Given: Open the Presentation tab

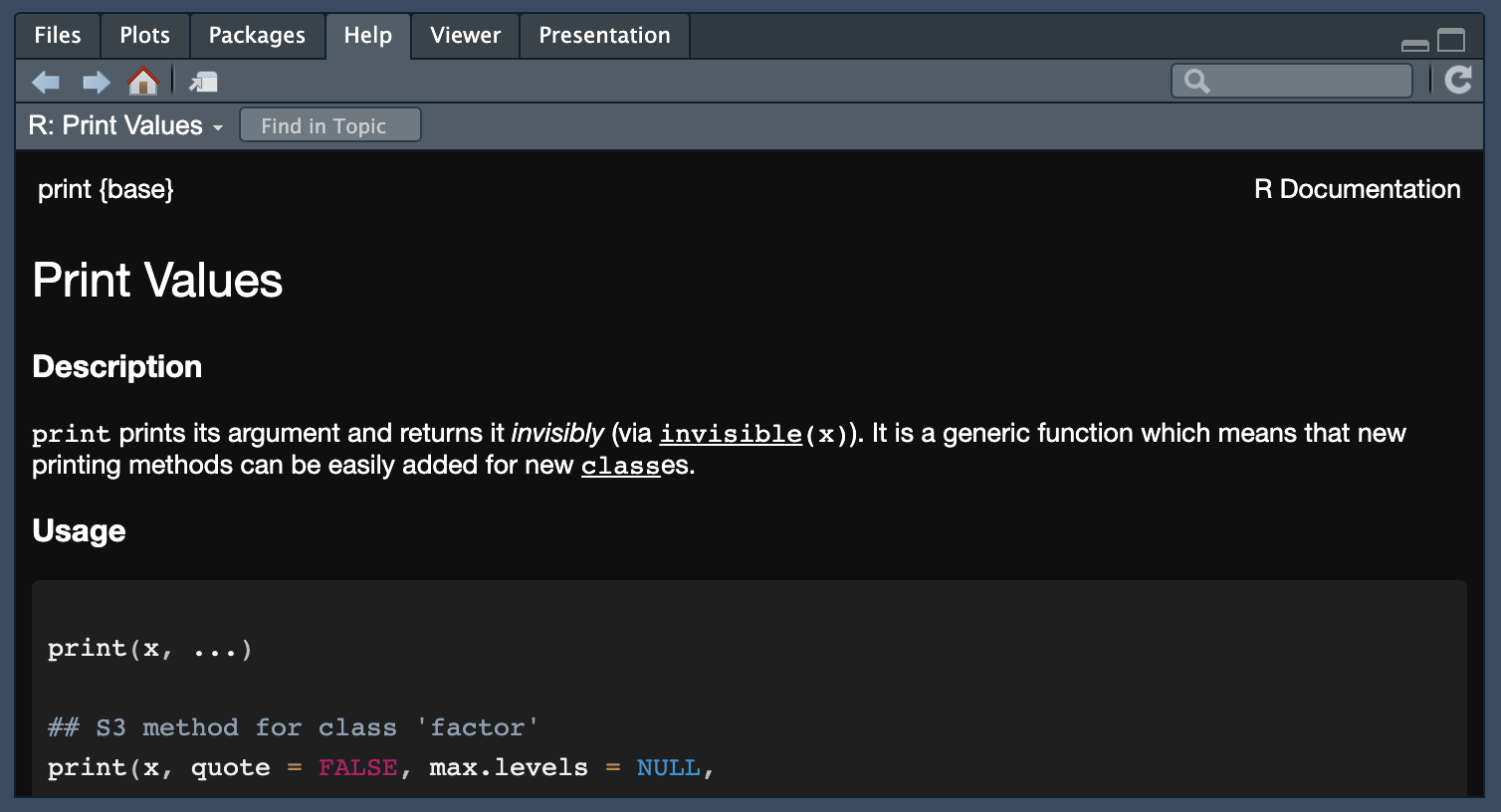Looking at the screenshot, I should point(604,36).
